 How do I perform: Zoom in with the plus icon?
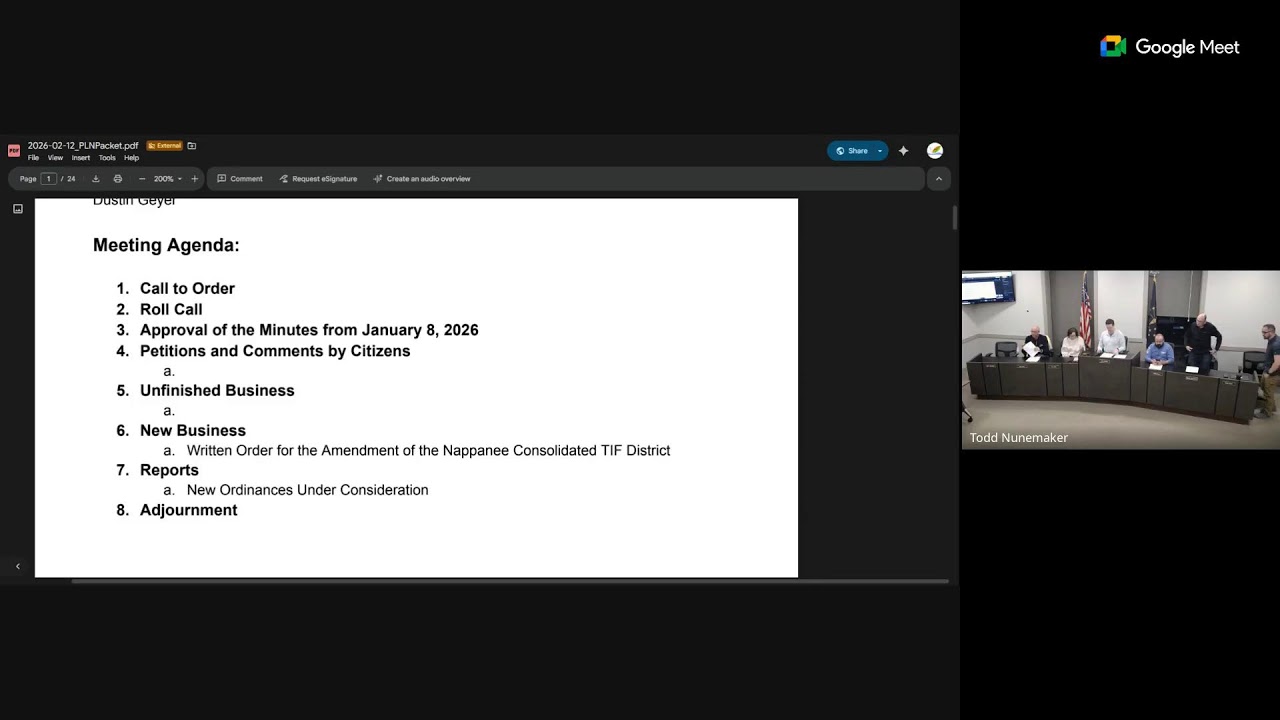195,179
